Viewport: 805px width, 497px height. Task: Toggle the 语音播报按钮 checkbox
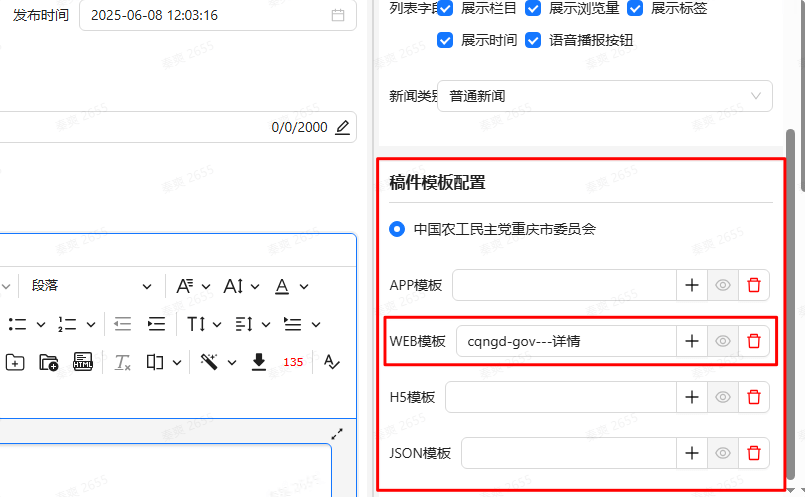pyautogui.click(x=533, y=40)
